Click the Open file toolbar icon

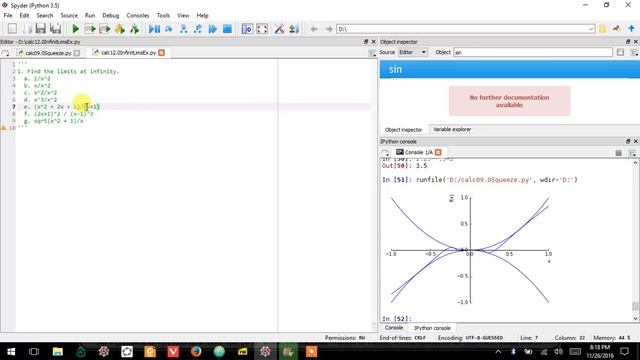click(x=27, y=29)
